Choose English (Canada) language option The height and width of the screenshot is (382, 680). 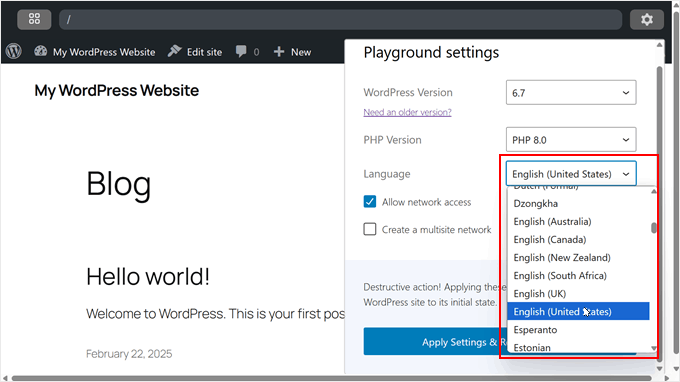[579, 239]
